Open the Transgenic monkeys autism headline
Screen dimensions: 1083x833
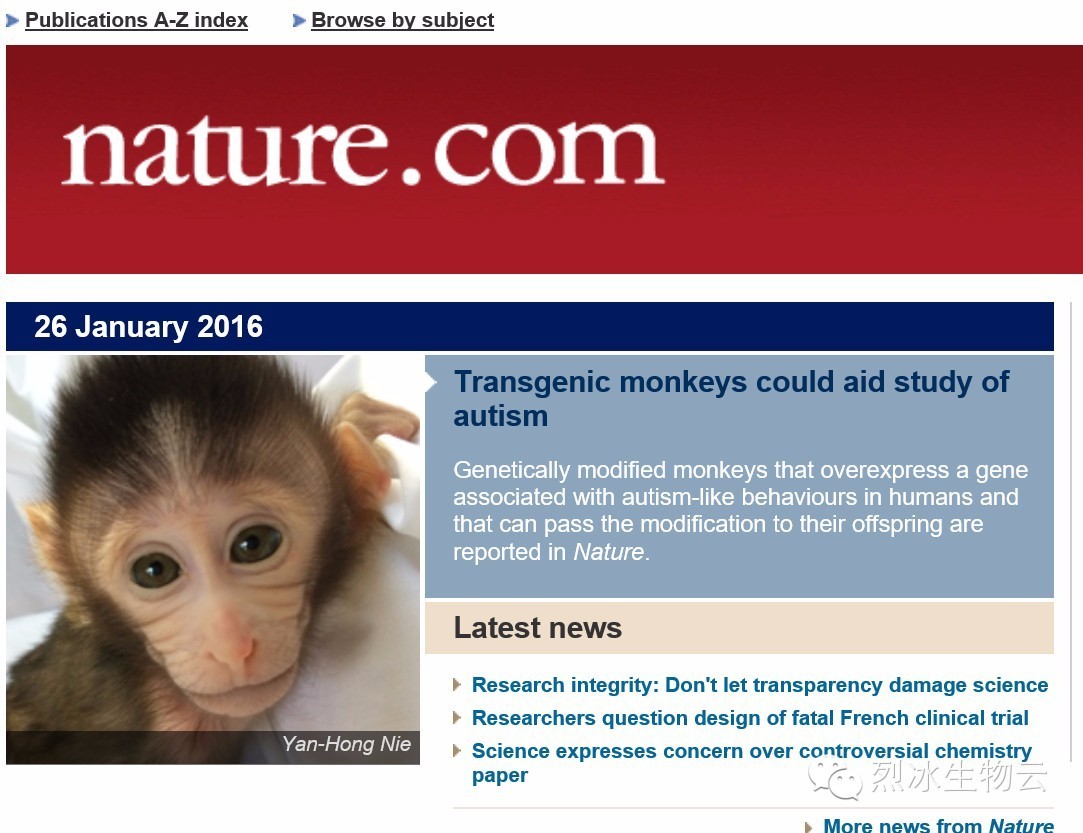[x=731, y=399]
